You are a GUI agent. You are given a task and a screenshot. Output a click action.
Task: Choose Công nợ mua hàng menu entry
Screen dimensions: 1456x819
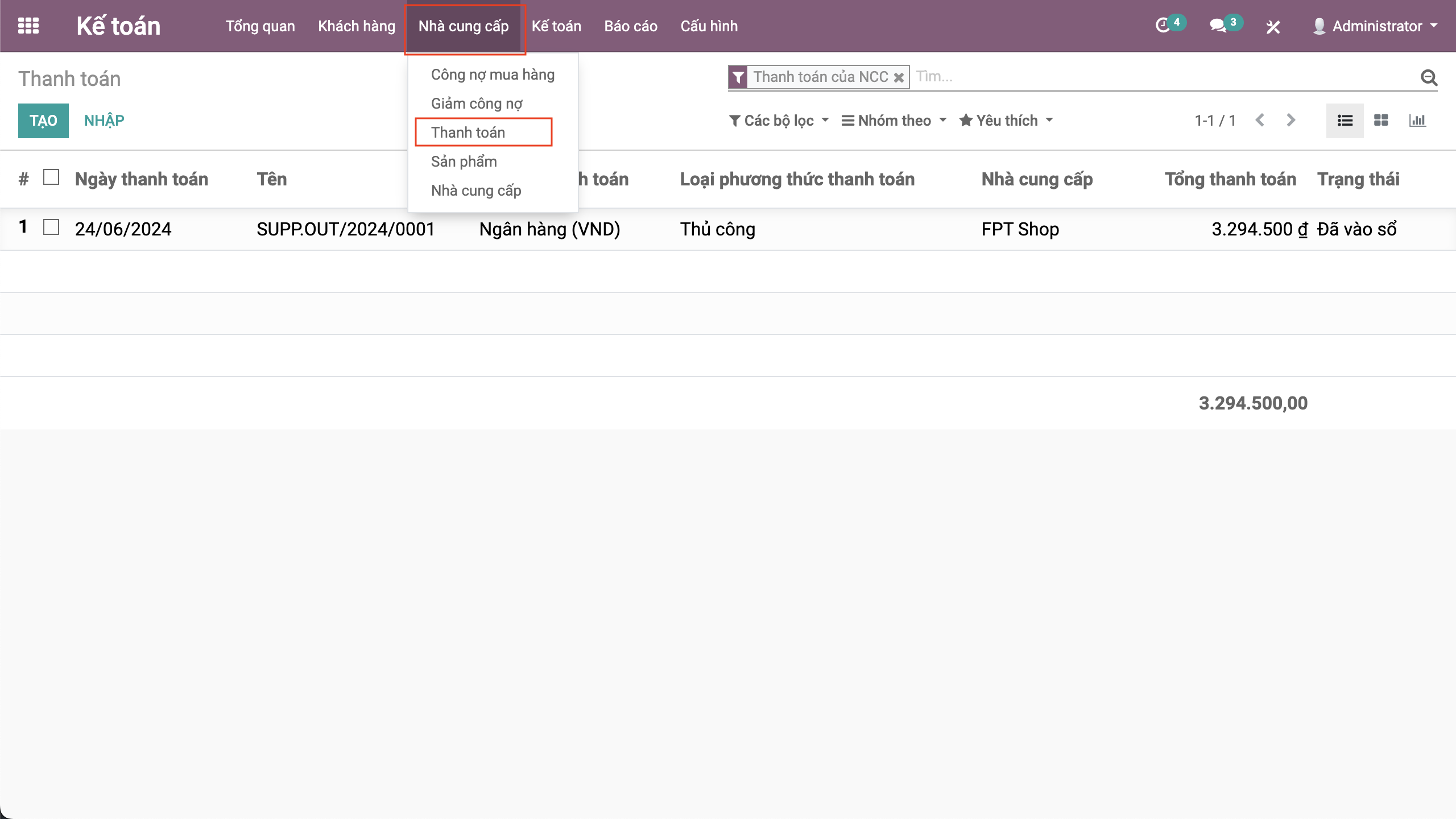[493, 75]
